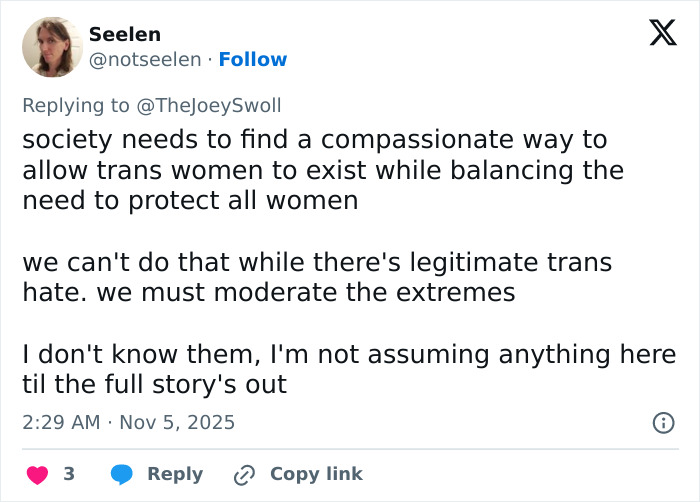Open Seelen's profile picture
700x502 pixels.
[52, 47]
